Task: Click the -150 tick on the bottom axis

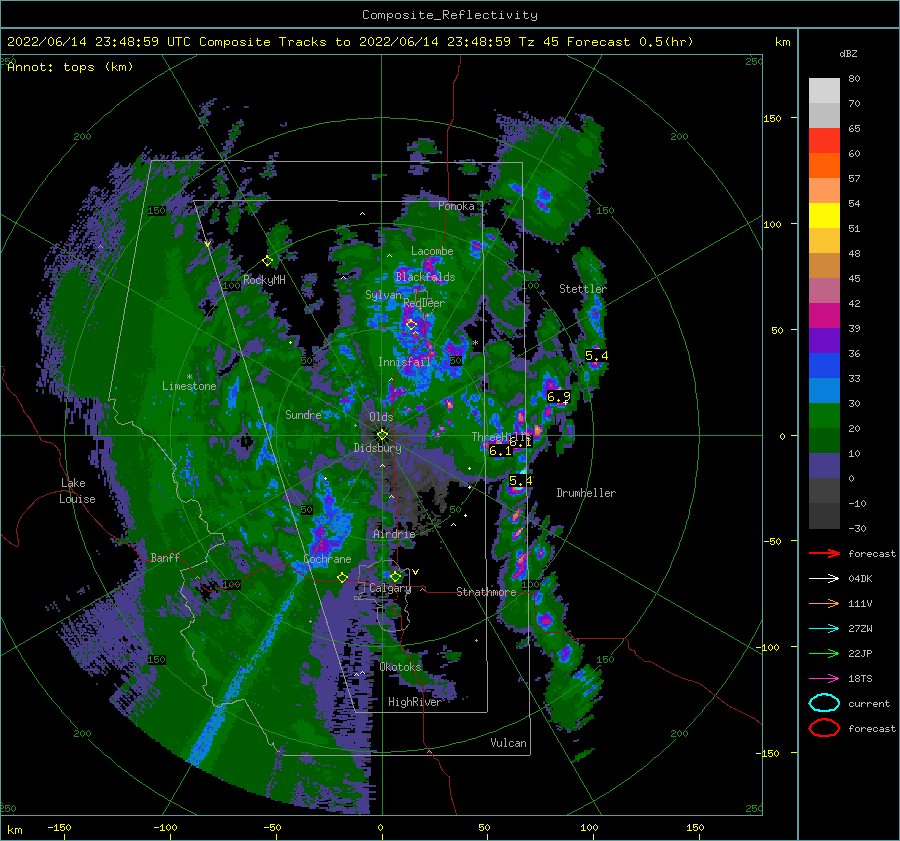Action: (x=59, y=828)
